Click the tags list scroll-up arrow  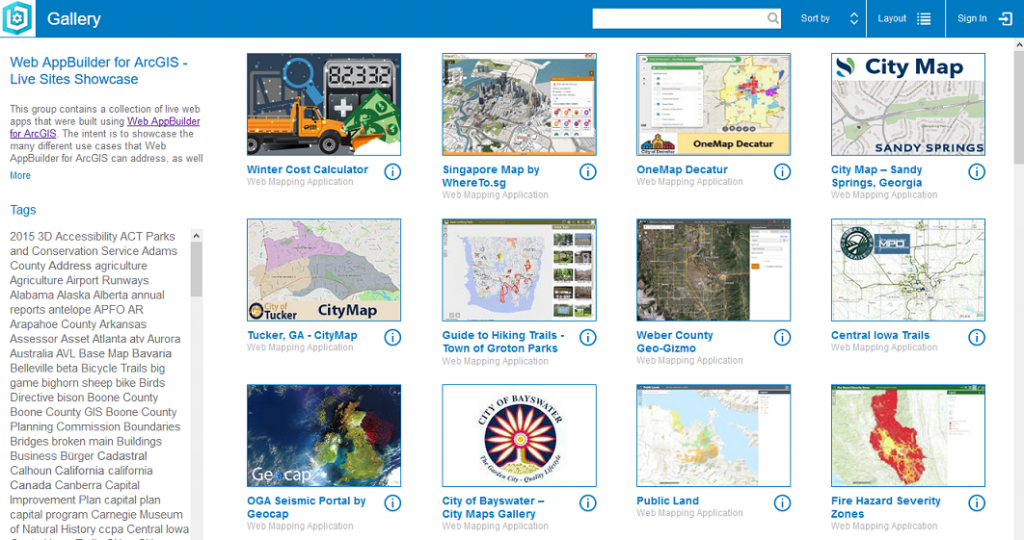196,235
